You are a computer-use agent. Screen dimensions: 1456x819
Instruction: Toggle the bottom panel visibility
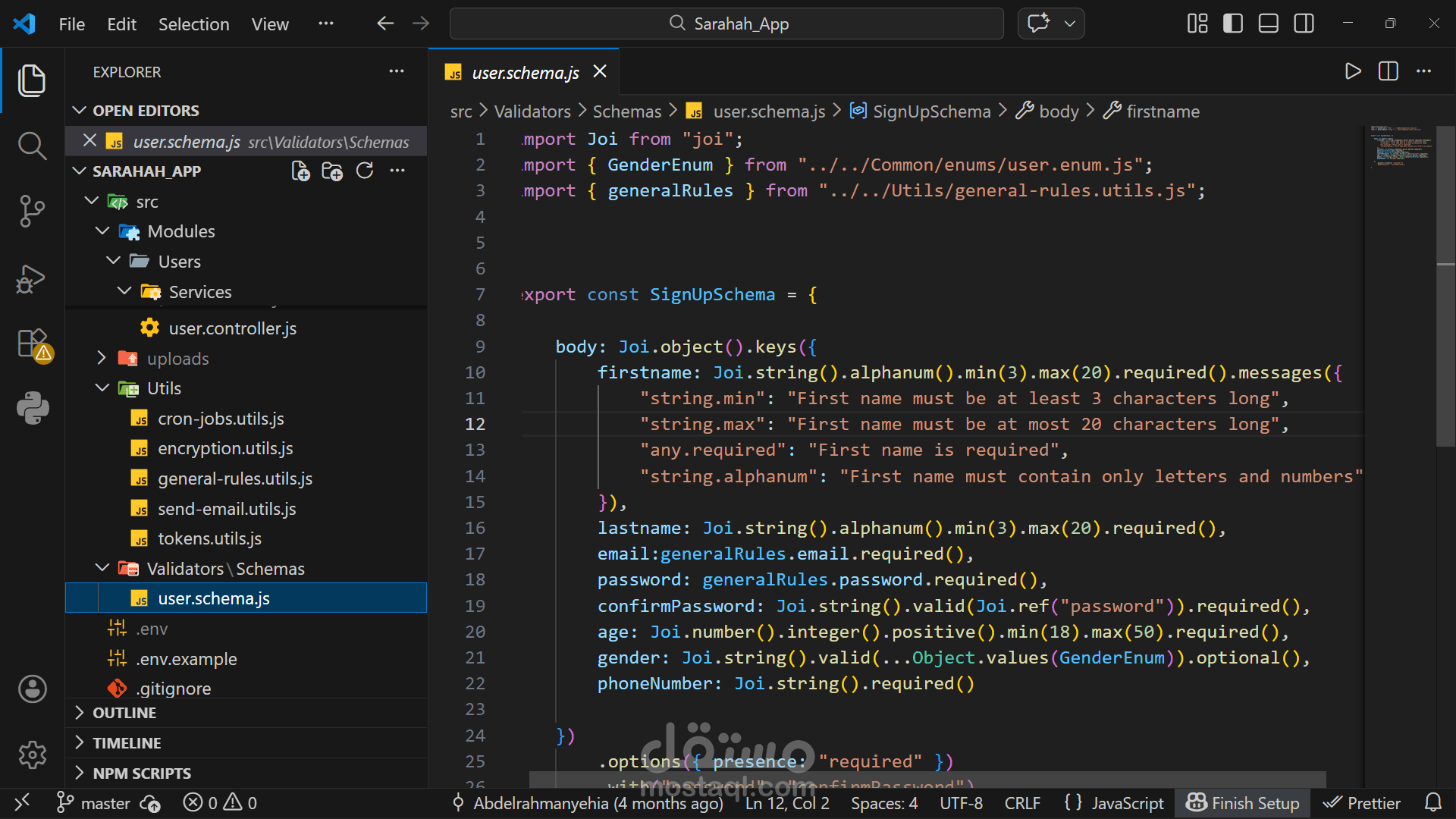1269,24
